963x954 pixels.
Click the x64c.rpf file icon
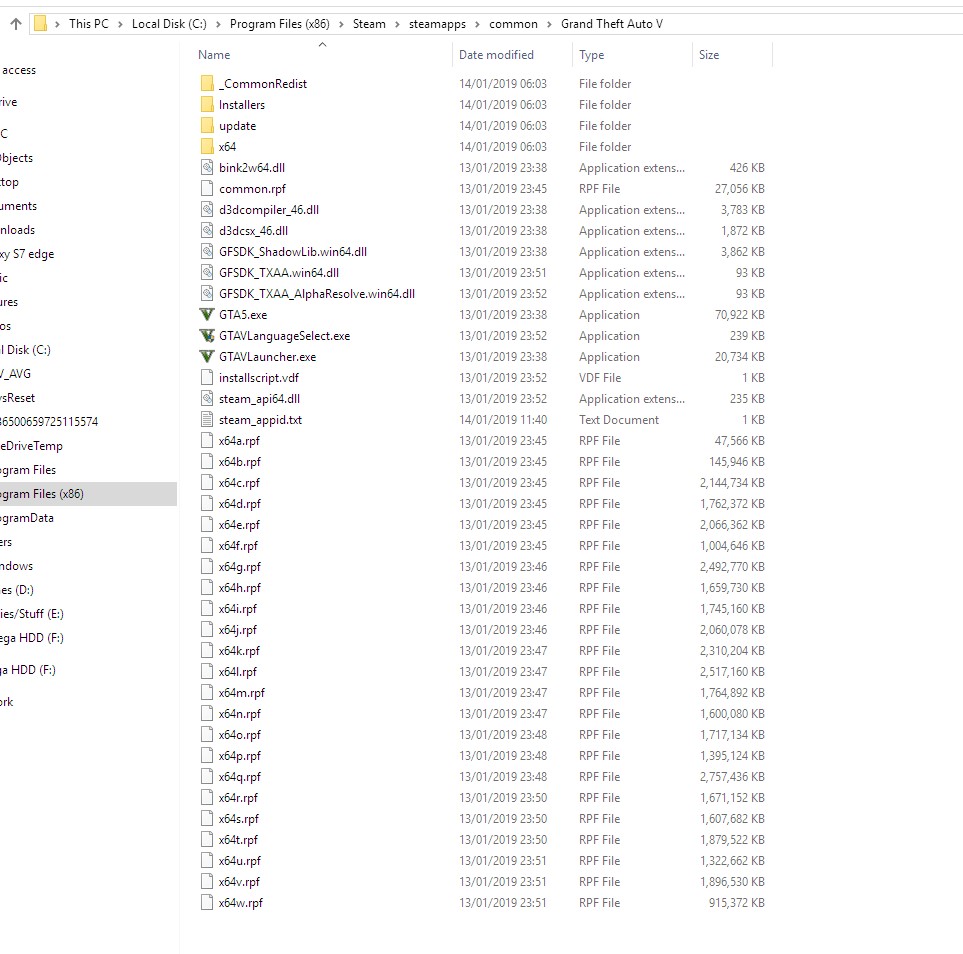point(208,482)
